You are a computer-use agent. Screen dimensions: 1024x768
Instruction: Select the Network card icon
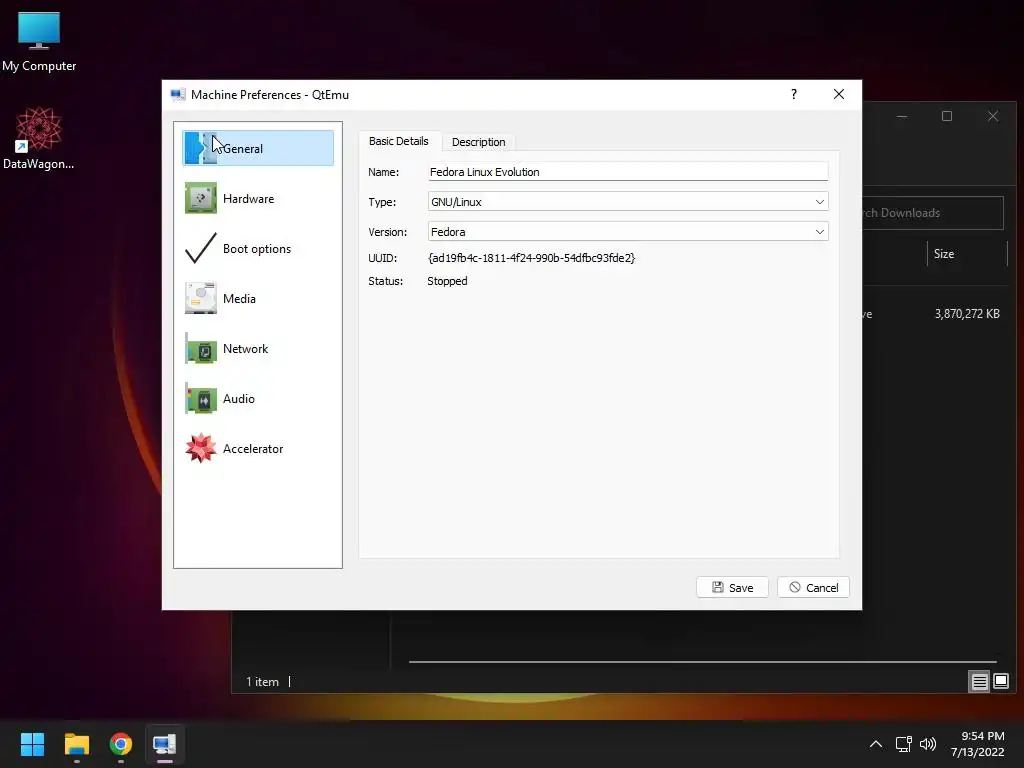pos(200,349)
